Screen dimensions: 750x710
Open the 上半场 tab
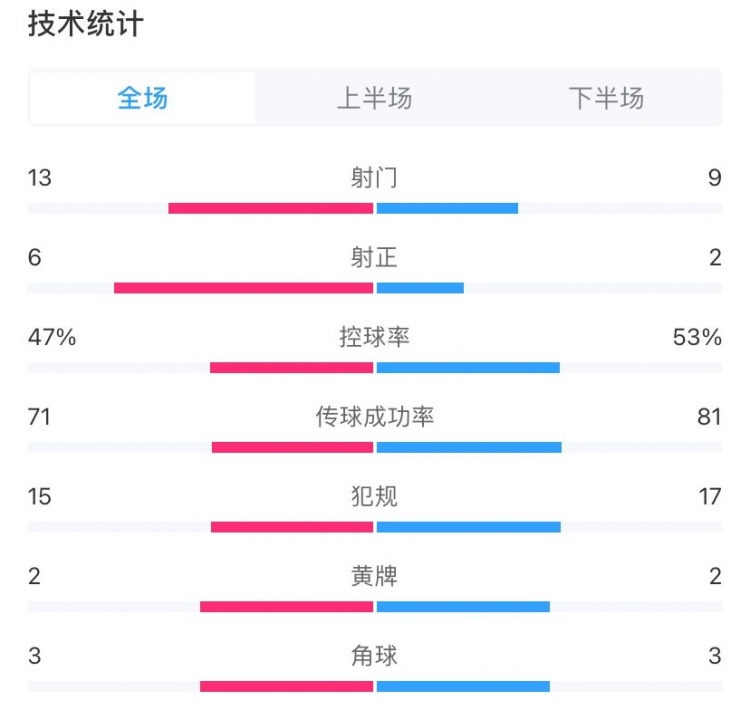point(374,98)
